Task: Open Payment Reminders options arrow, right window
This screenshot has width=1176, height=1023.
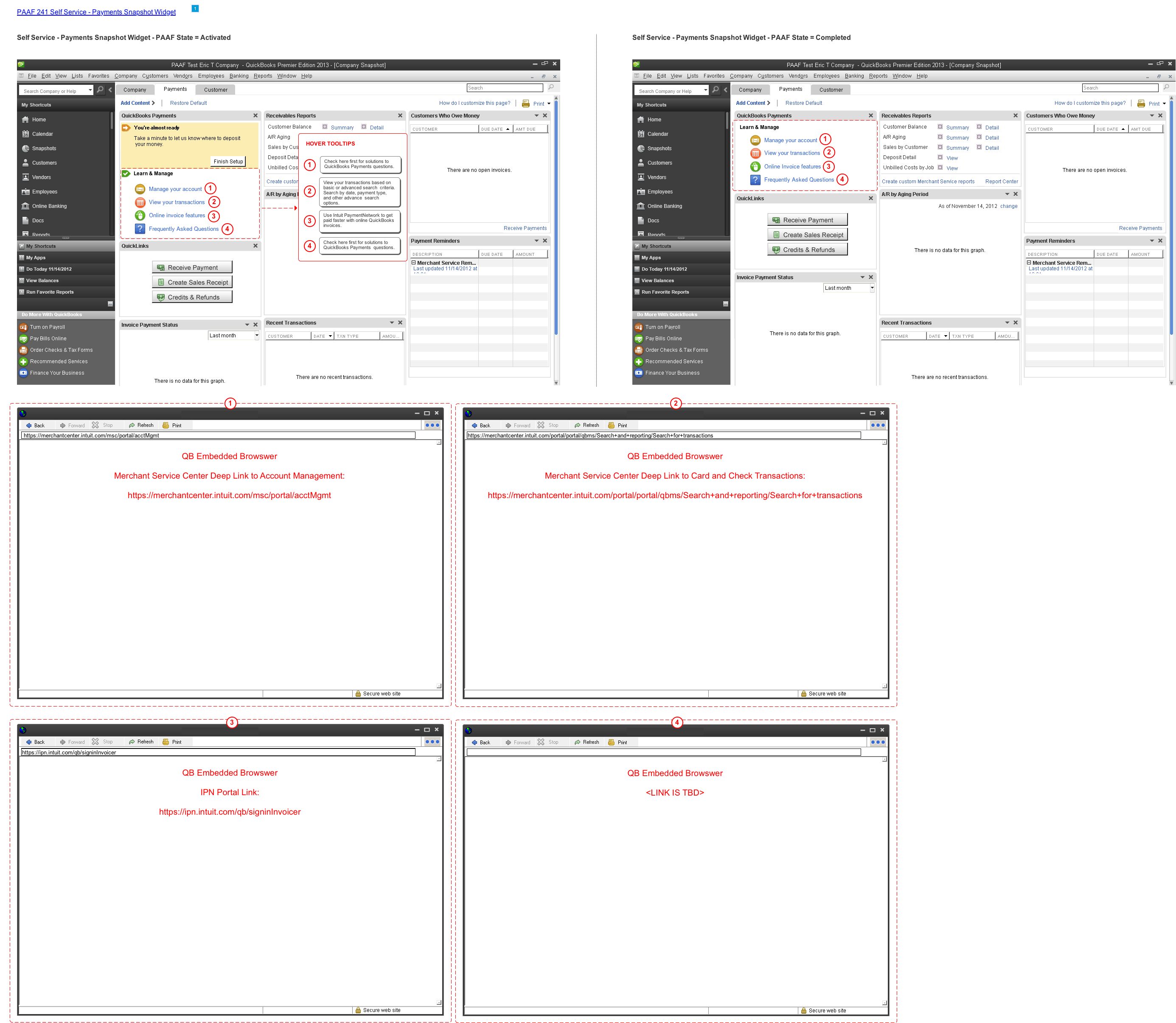Action: tap(1151, 241)
